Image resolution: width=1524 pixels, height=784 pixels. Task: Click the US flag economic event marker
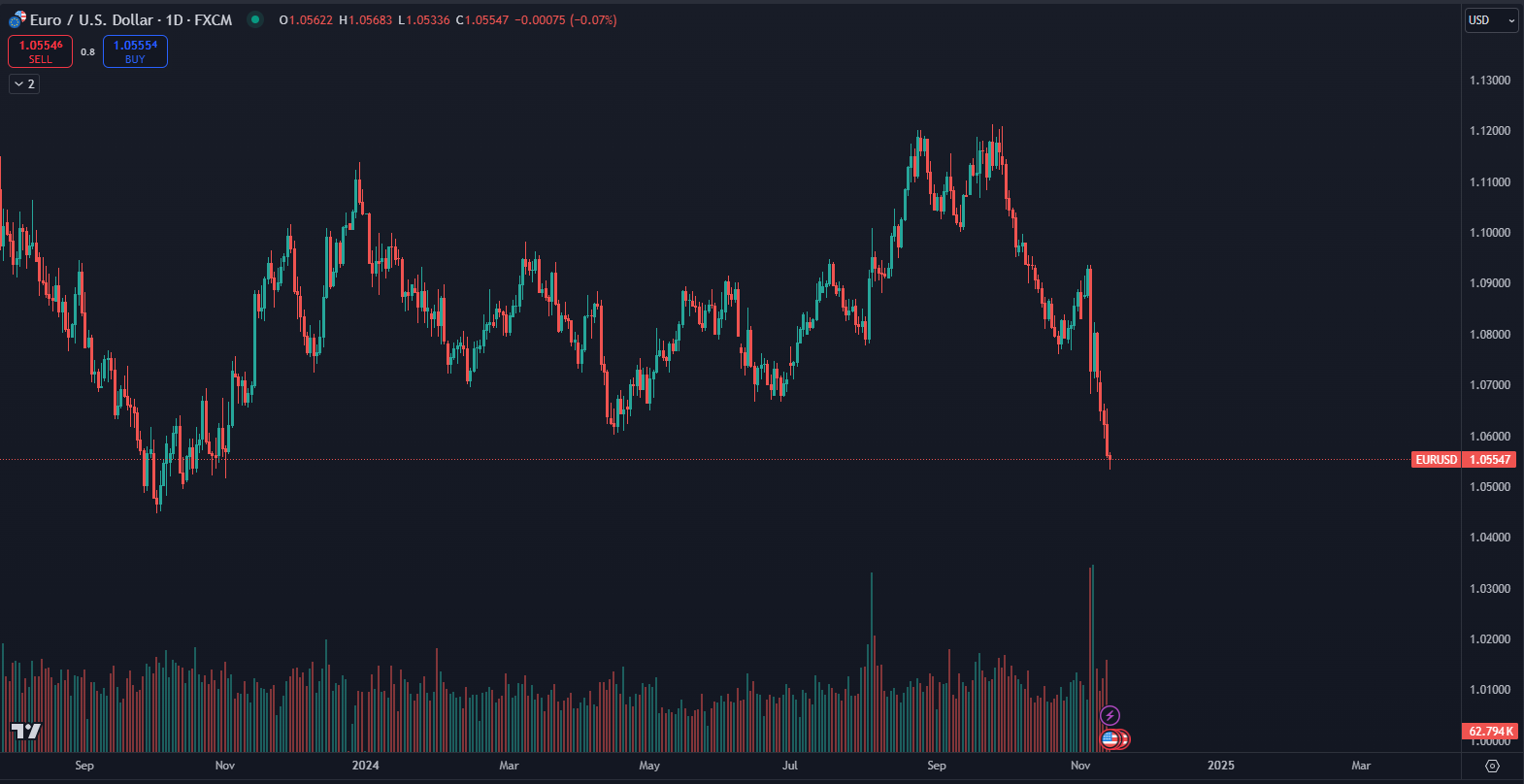1110,739
